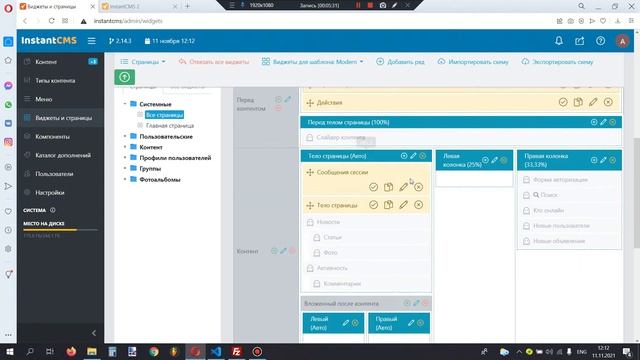This screenshot has height=360, width=640.
Task: Add to Тело страницы (Авто) position
Action: [404, 156]
